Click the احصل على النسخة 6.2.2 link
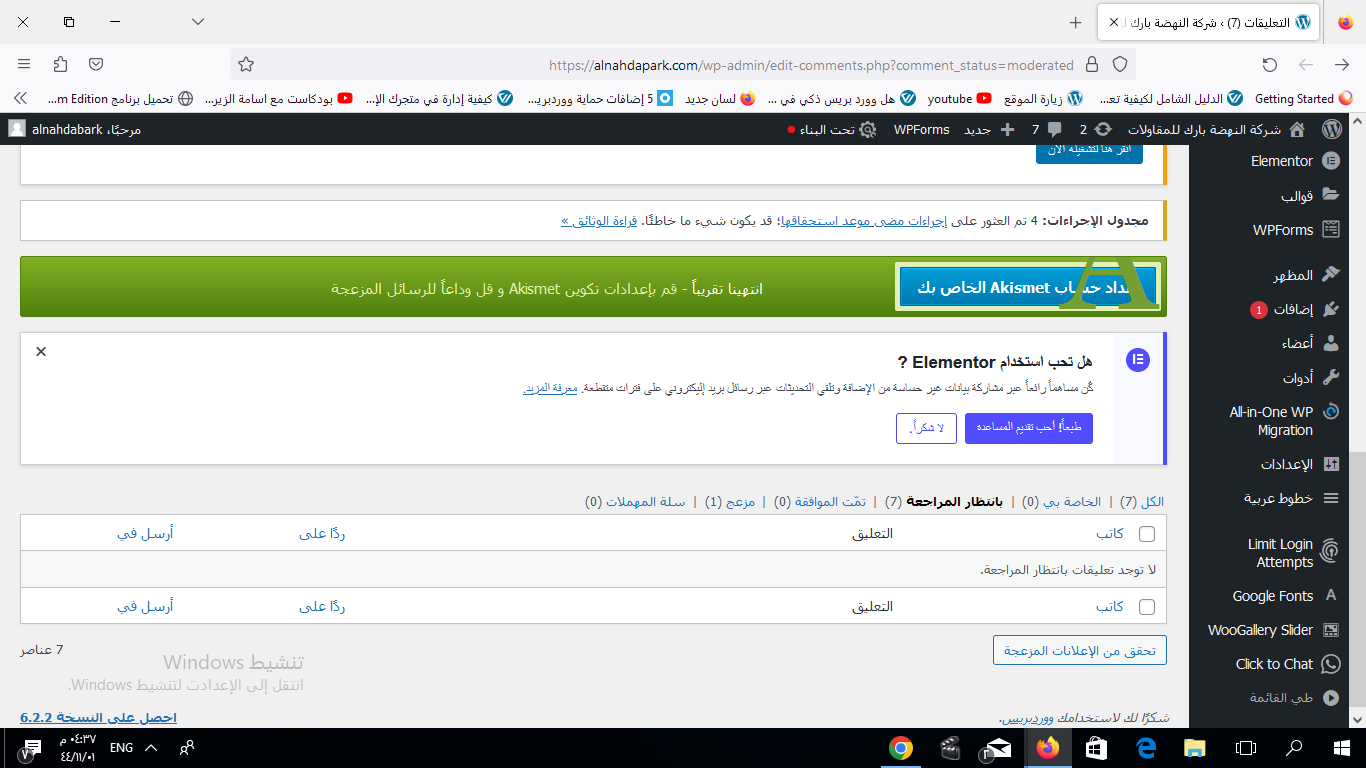This screenshot has width=1366, height=768. click(x=98, y=718)
